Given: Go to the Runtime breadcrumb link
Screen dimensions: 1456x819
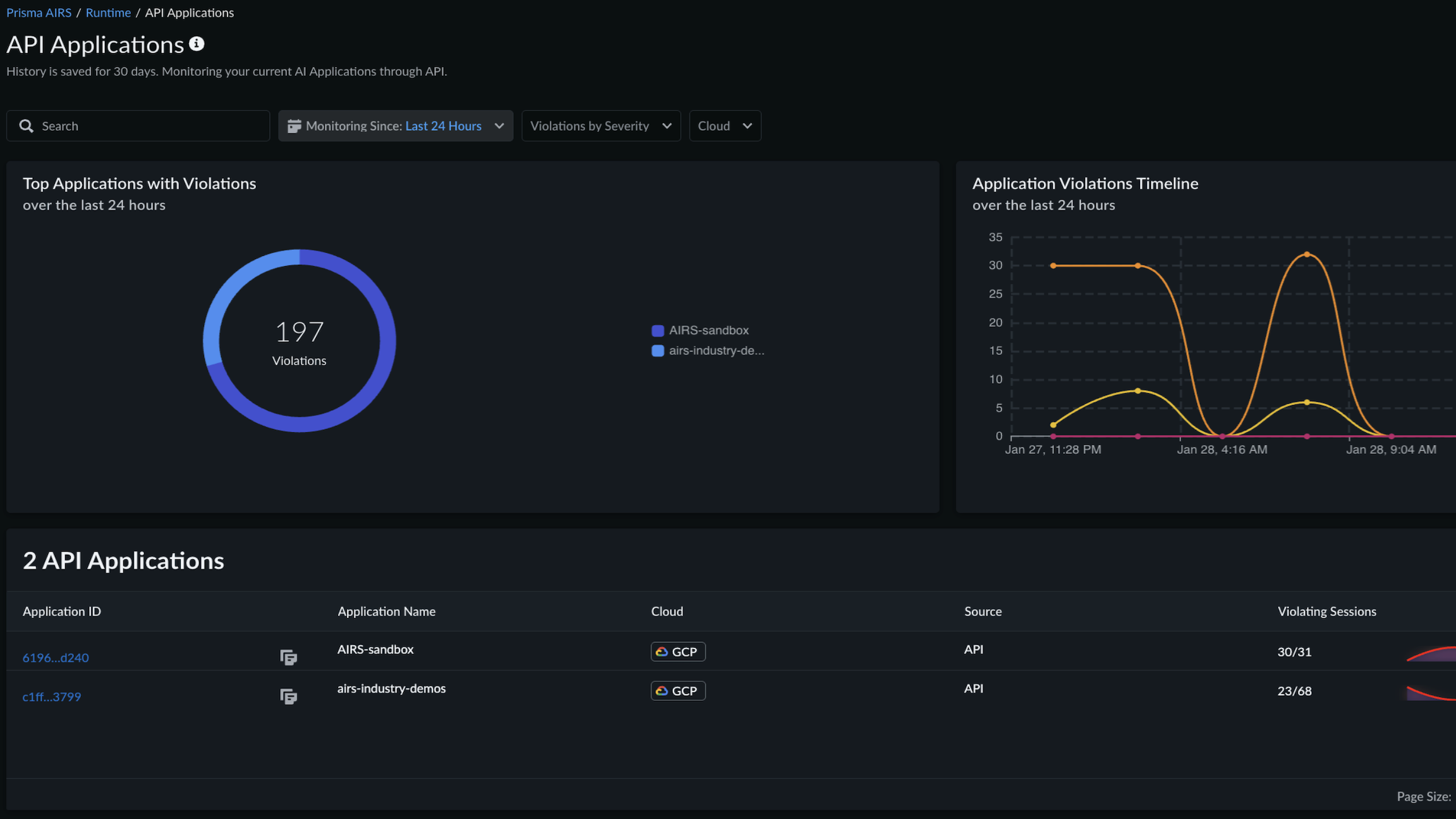Looking at the screenshot, I should click(x=108, y=13).
